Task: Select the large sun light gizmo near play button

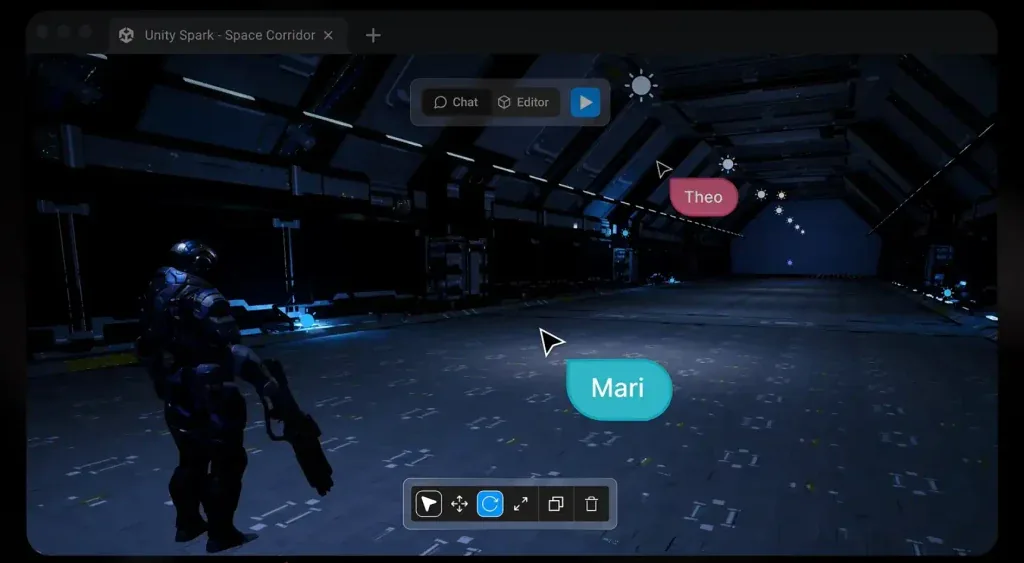Action: pyautogui.click(x=641, y=86)
